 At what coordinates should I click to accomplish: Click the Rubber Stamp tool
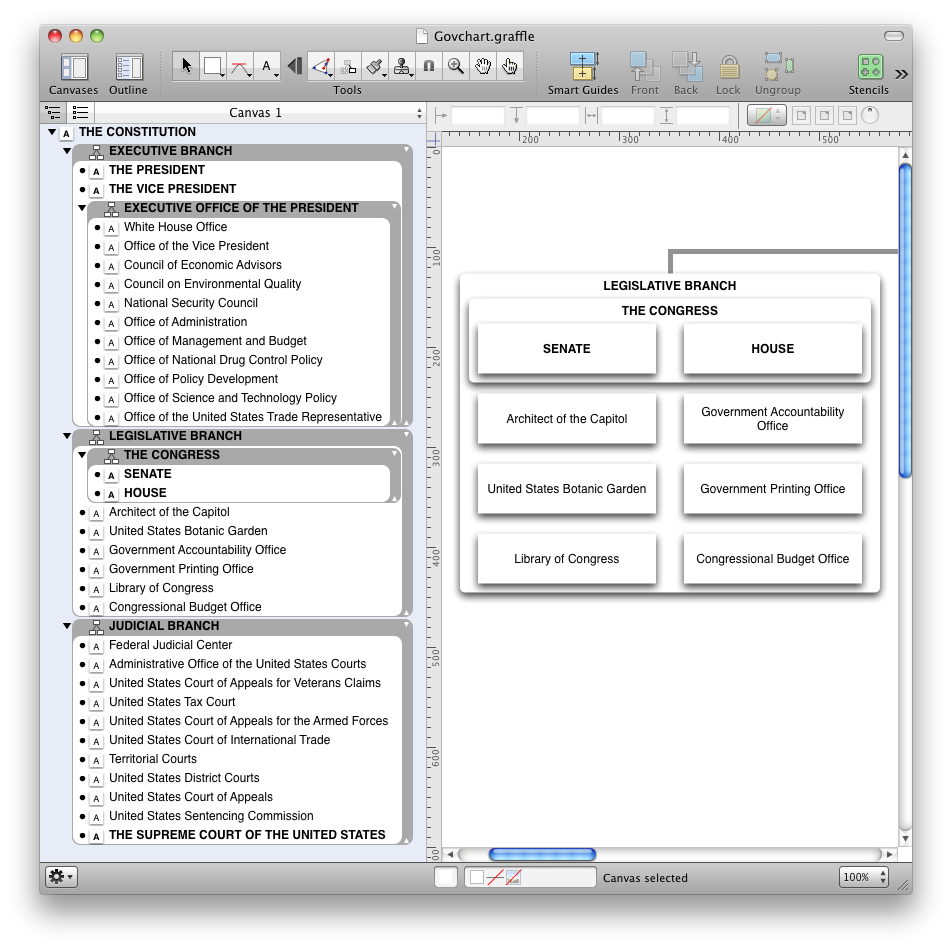coord(402,66)
